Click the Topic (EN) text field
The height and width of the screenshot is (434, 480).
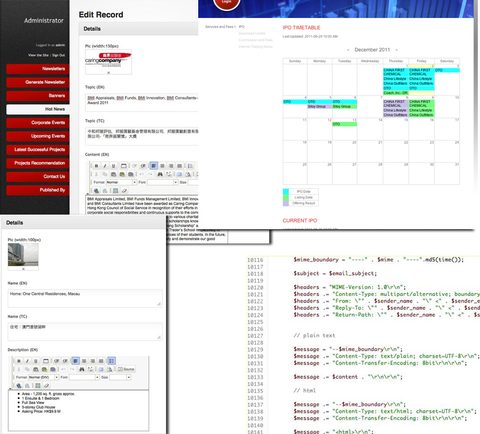pos(142,102)
